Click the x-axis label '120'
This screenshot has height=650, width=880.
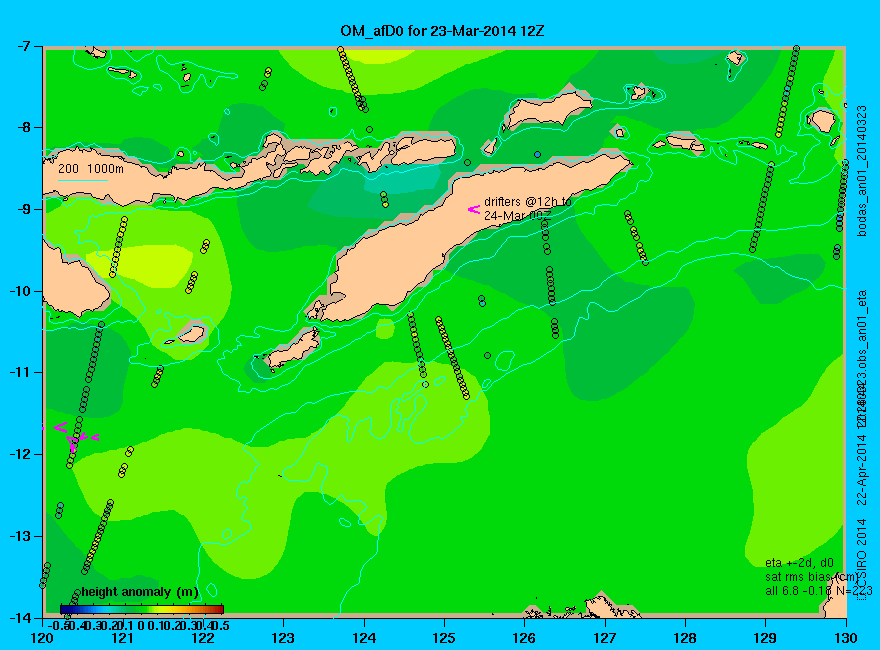pos(42,638)
